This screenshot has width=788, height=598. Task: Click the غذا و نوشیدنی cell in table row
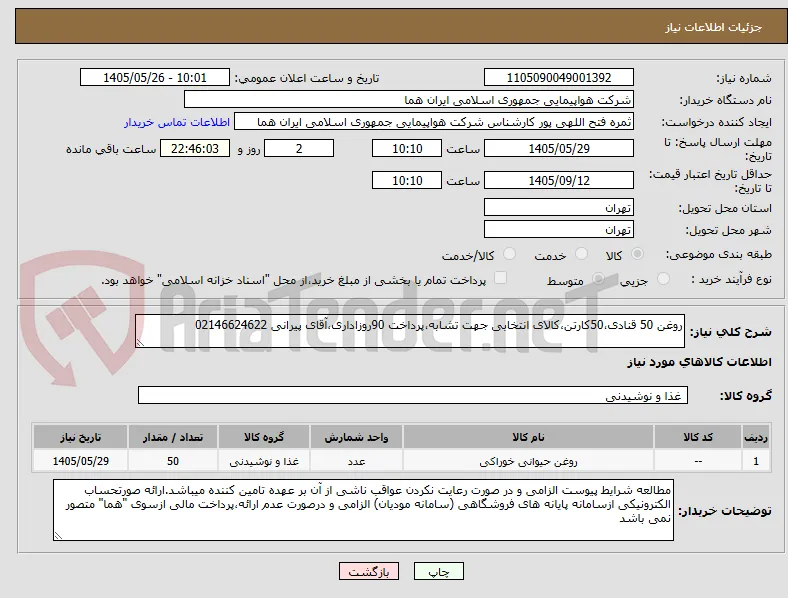pyautogui.click(x=264, y=461)
